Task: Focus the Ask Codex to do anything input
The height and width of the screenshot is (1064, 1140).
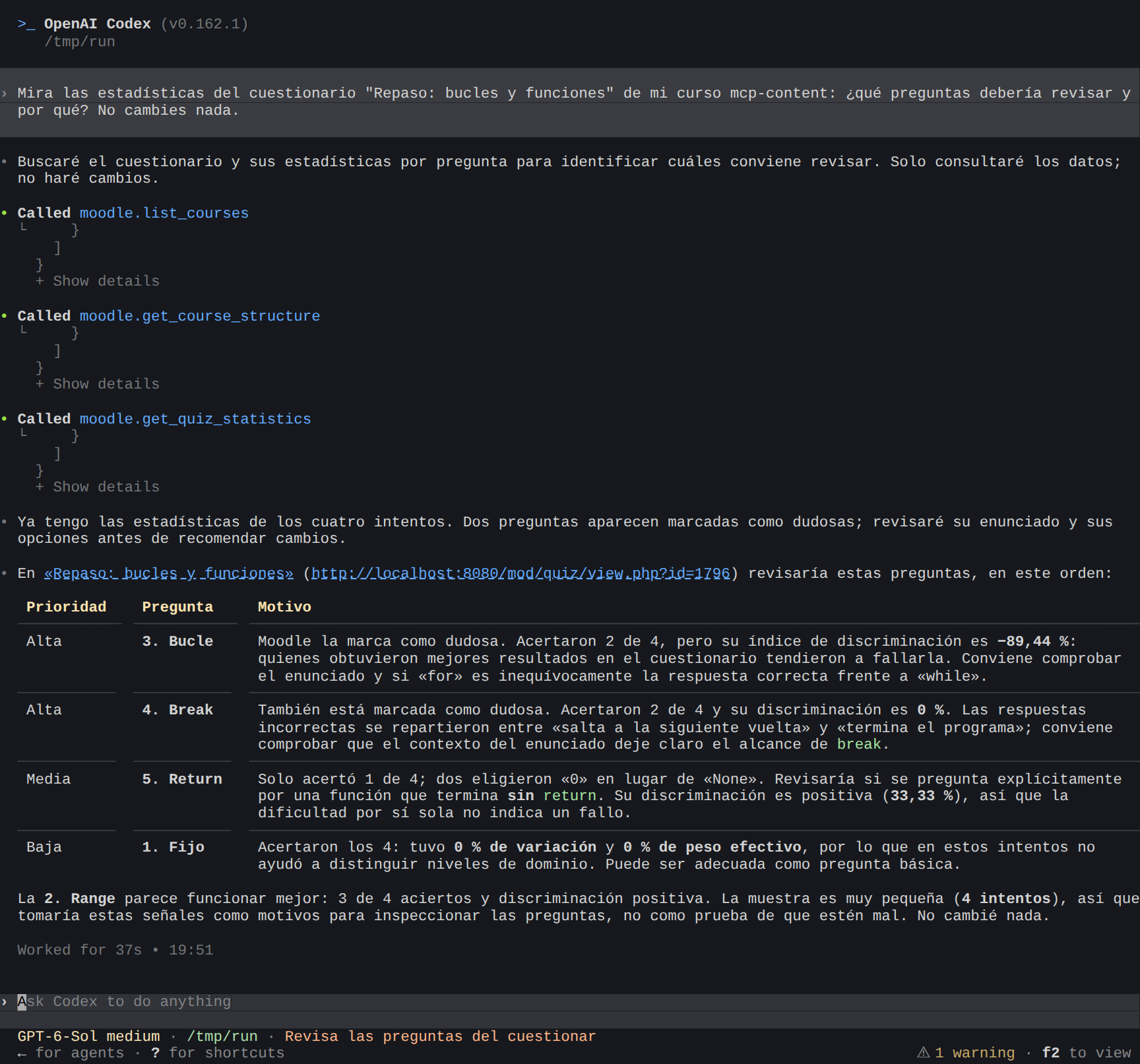Action: point(570,1001)
